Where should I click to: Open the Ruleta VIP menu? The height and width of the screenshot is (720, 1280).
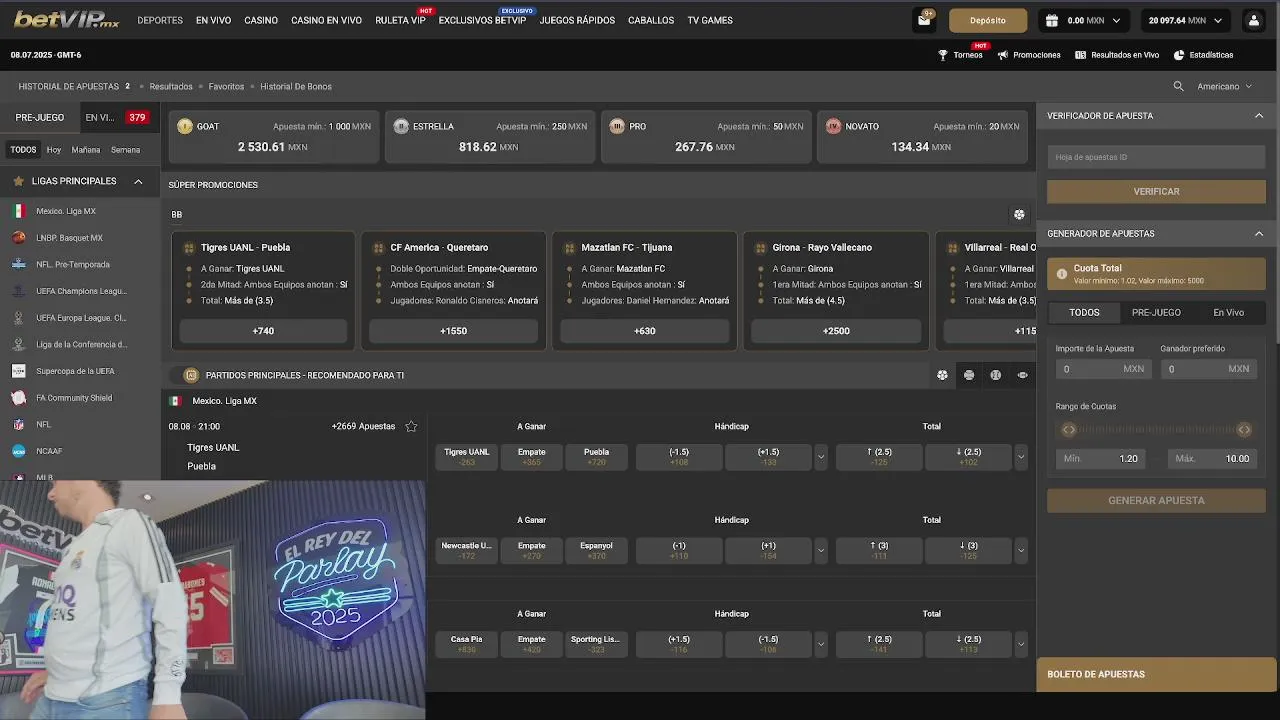coord(400,20)
